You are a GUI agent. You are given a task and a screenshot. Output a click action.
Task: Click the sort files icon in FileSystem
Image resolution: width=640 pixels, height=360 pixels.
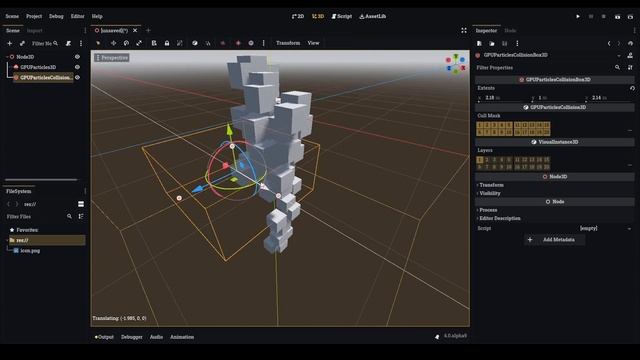pos(81,216)
